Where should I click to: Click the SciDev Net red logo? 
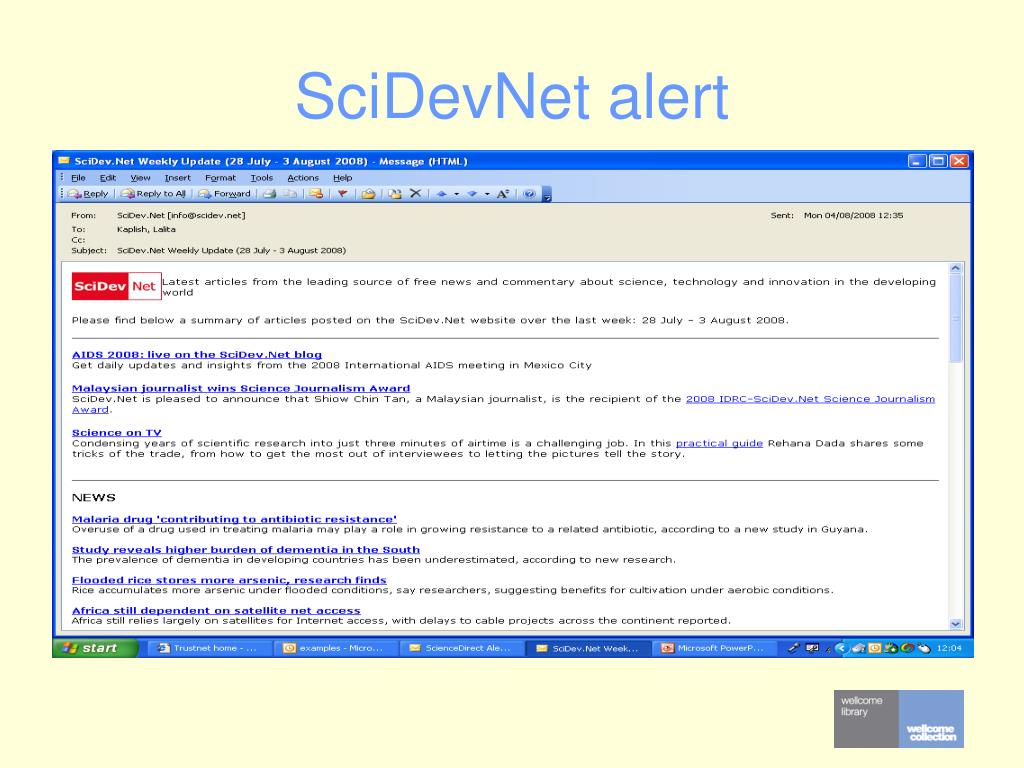coord(116,286)
